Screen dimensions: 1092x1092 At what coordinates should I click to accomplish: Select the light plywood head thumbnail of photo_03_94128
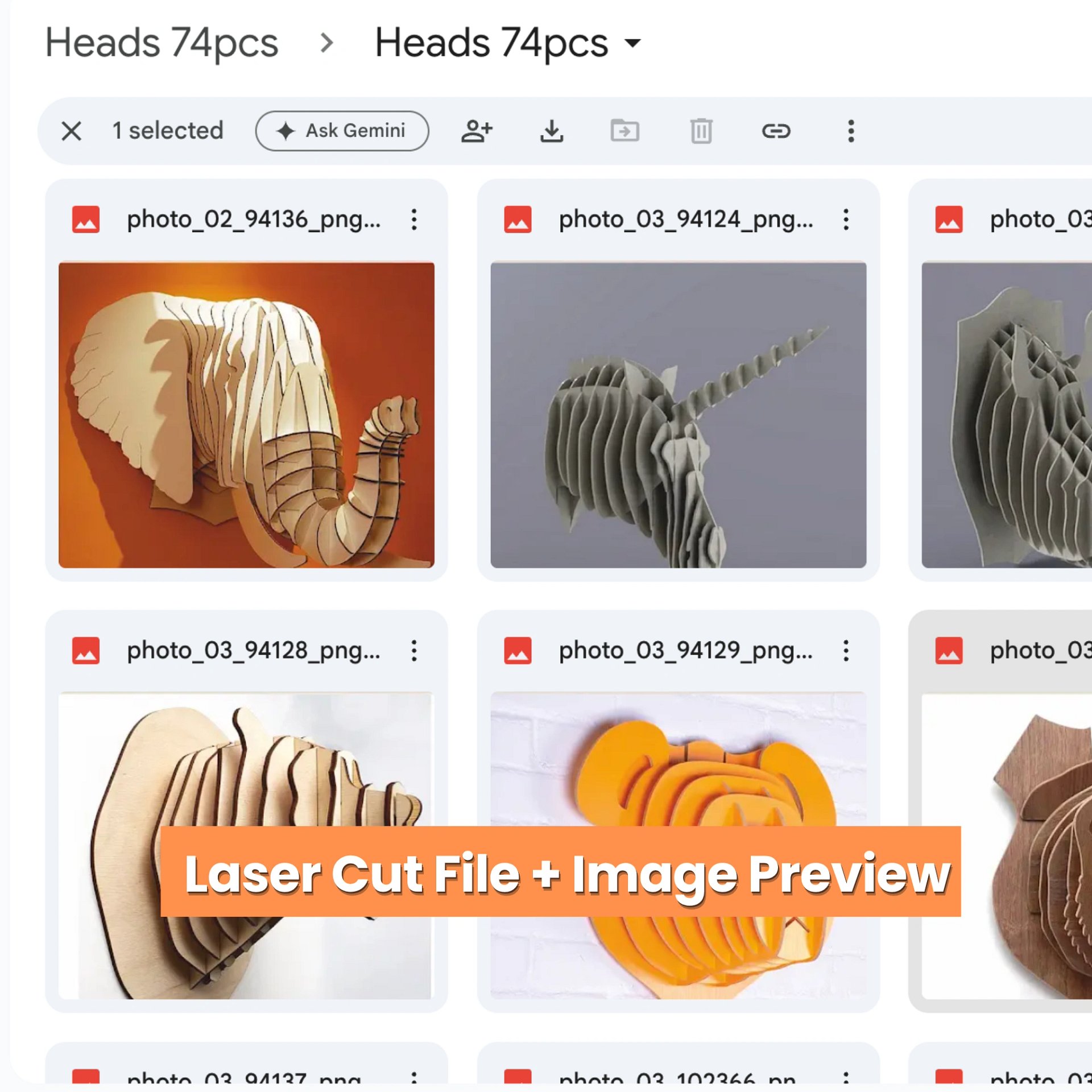tap(246, 846)
